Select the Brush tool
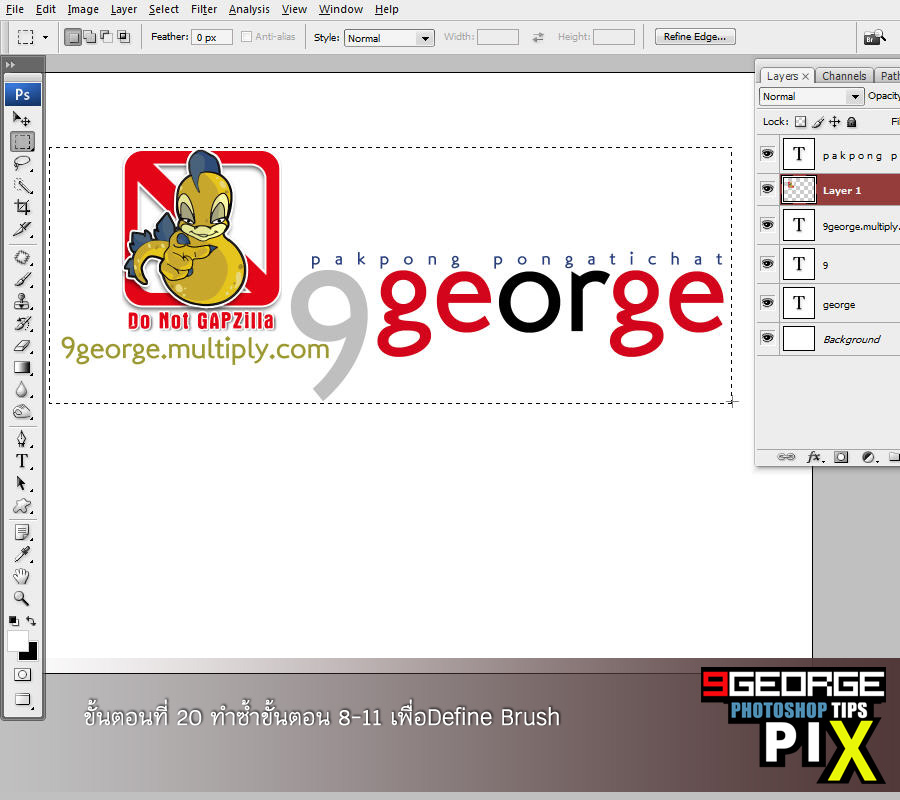Image resolution: width=900 pixels, height=800 pixels. coord(22,279)
